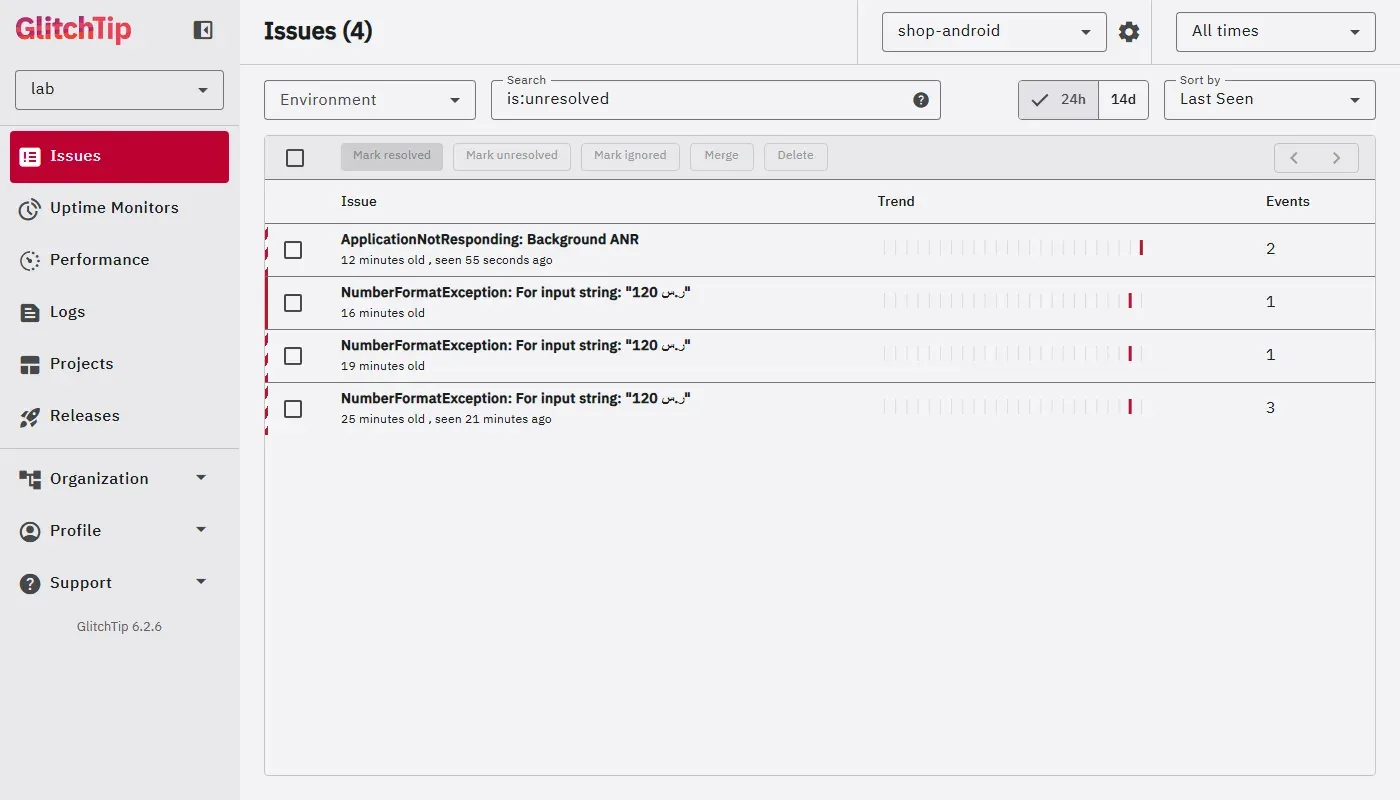Click the Mark resolved button
This screenshot has height=800, width=1400.
click(x=392, y=157)
